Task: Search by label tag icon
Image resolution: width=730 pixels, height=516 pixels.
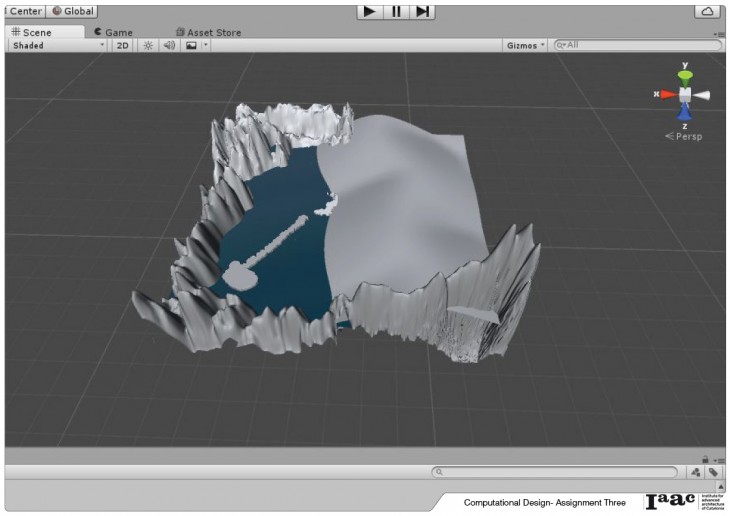Action: 714,472
